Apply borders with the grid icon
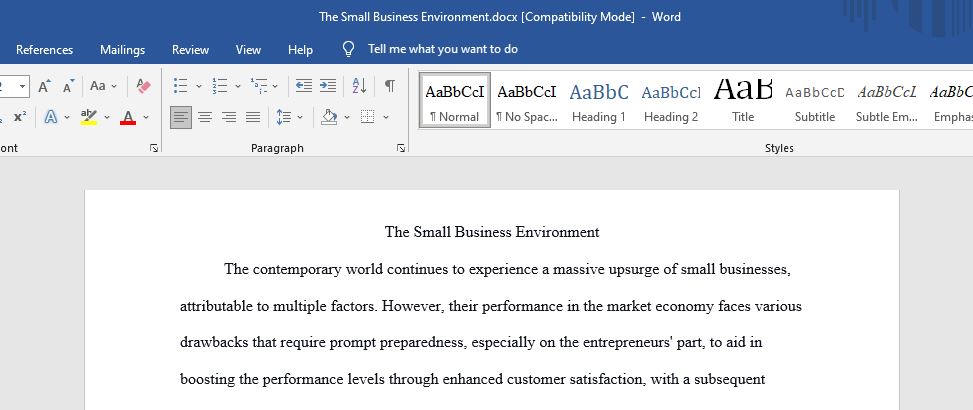 pyautogui.click(x=367, y=117)
